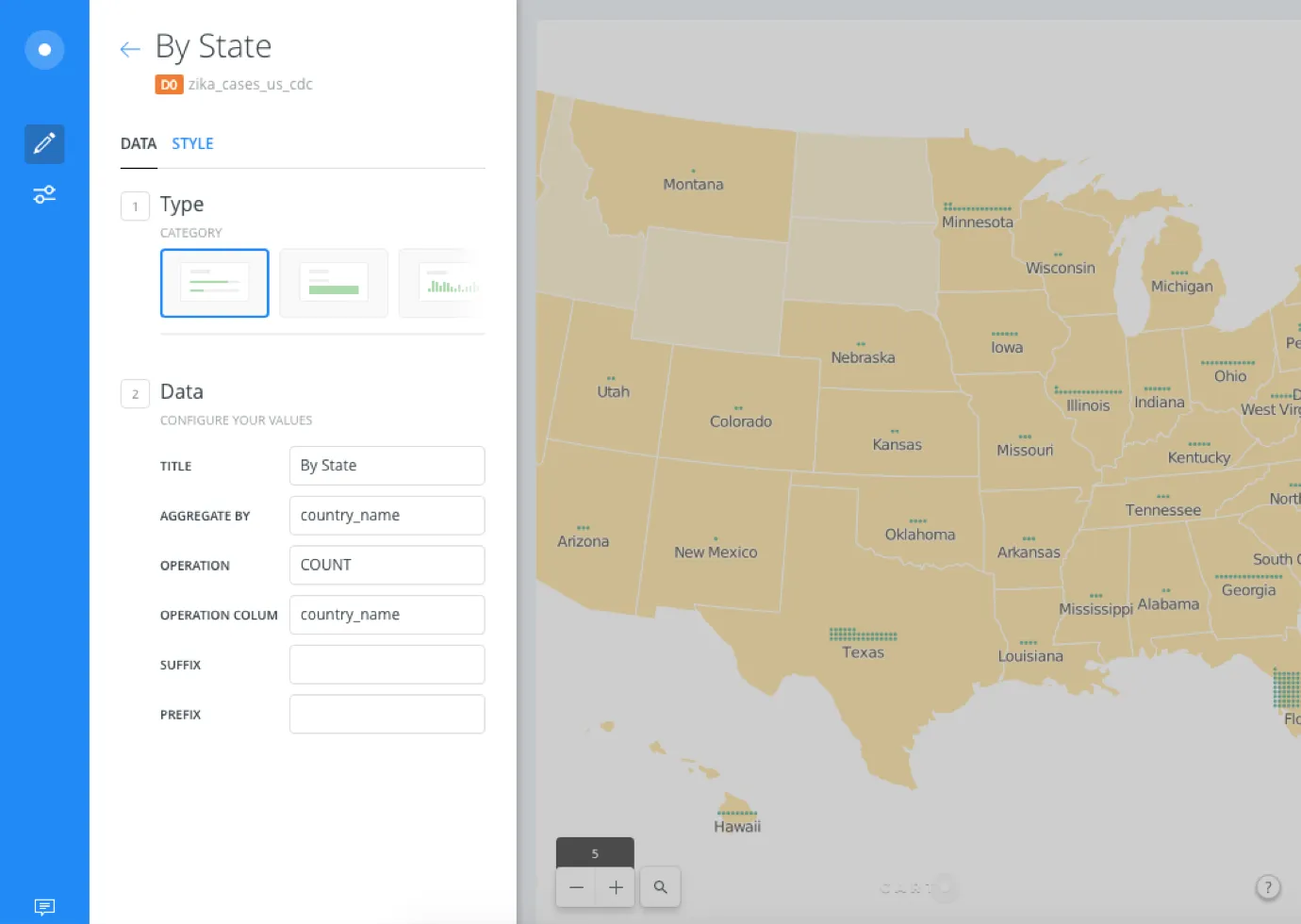The image size is (1301, 924).
Task: Open the map search magnifier button
Action: tap(661, 887)
